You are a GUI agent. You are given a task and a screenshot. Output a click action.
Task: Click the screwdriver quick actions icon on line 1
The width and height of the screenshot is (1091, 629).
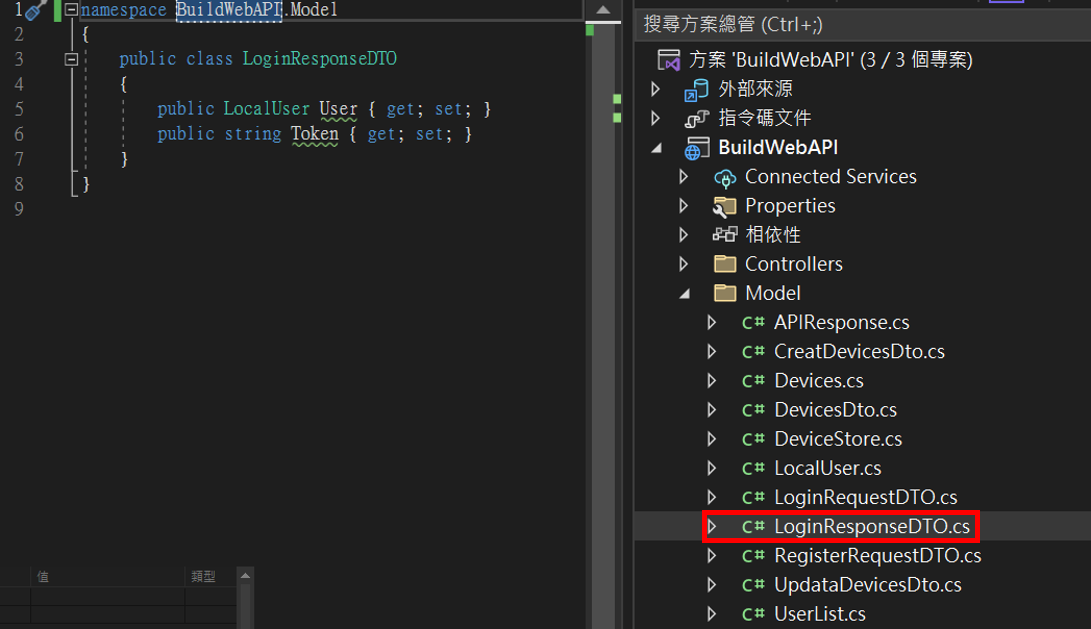[x=35, y=10]
